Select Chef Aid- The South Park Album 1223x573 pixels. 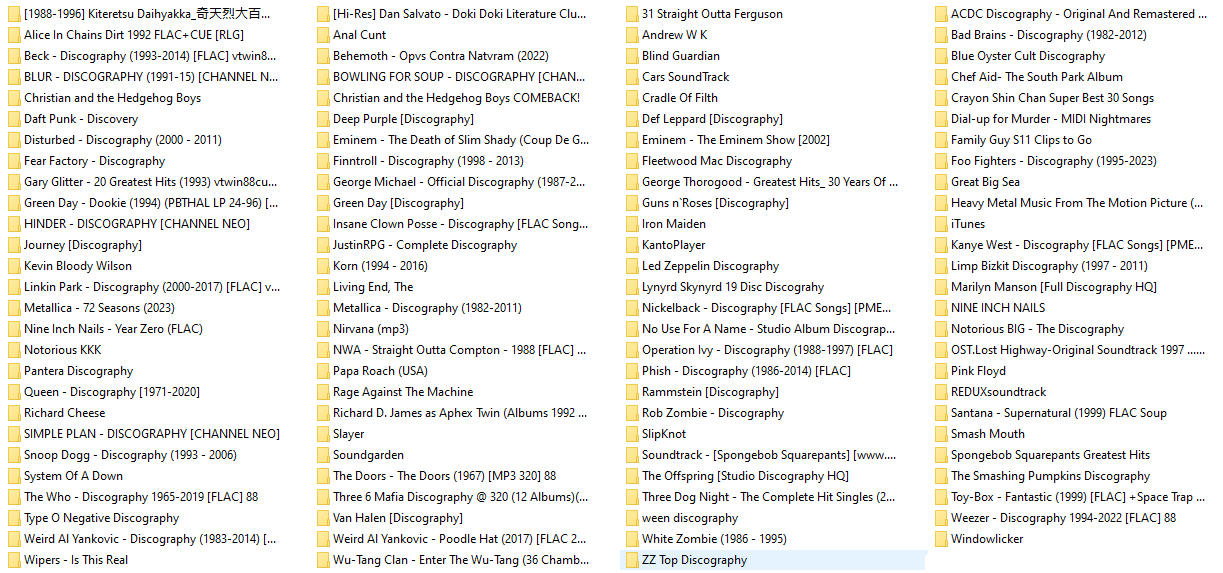(1037, 77)
